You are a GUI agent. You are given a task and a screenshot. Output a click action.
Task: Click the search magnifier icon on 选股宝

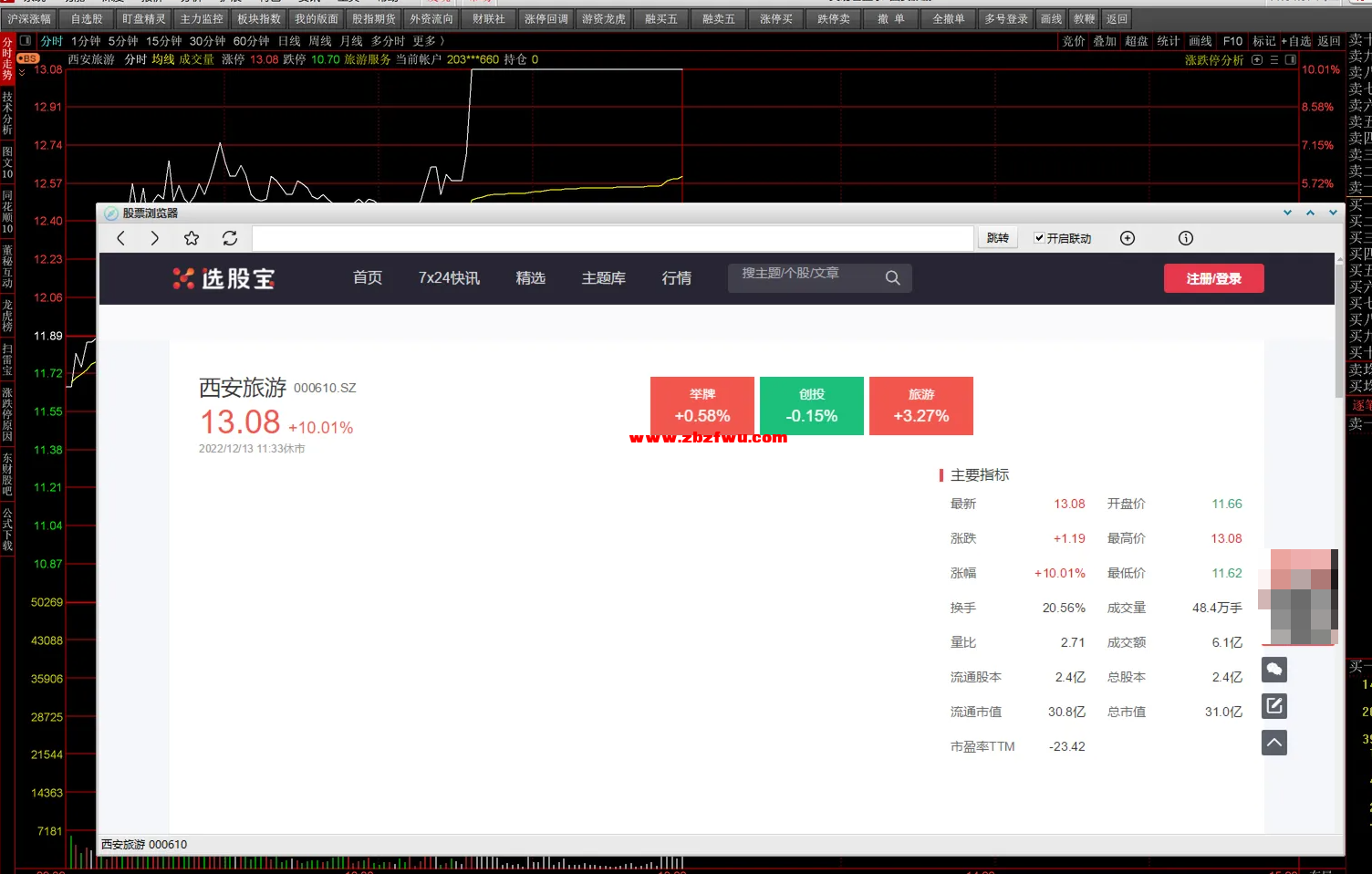pos(893,278)
